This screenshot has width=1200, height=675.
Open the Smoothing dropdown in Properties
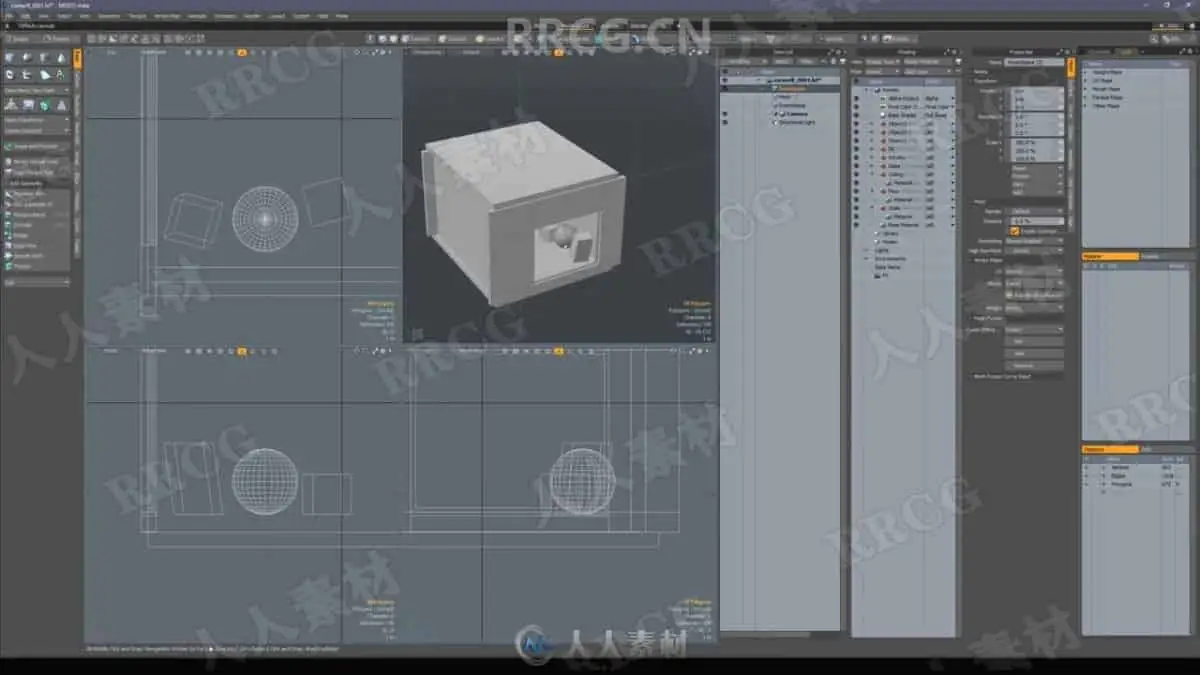click(1034, 241)
